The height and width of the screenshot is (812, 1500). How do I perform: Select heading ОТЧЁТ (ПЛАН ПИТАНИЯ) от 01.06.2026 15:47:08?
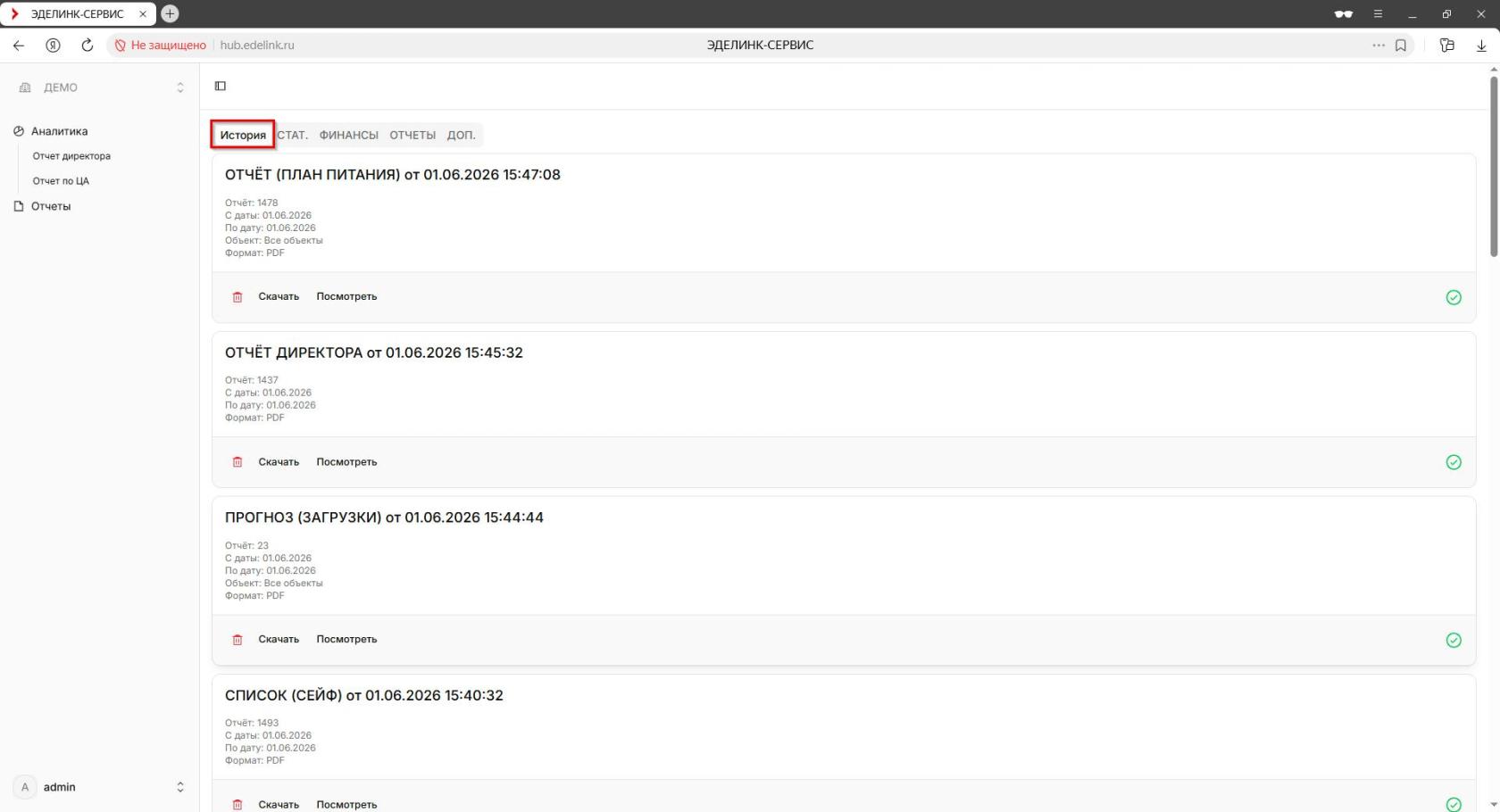point(393,175)
